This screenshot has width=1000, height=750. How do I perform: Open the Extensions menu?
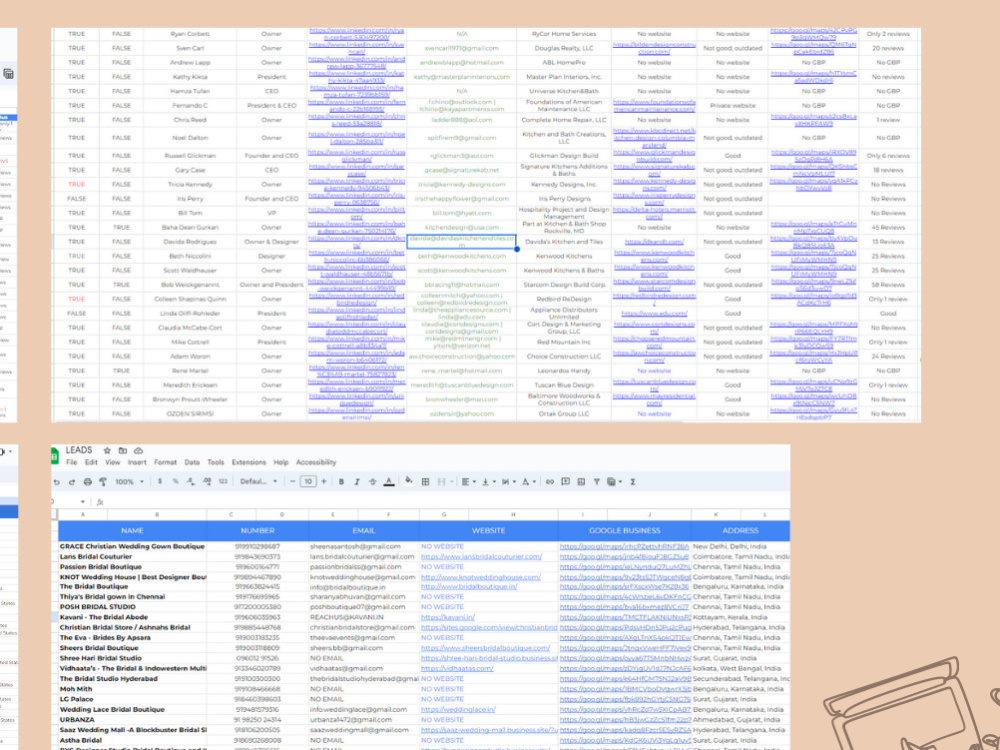click(249, 462)
